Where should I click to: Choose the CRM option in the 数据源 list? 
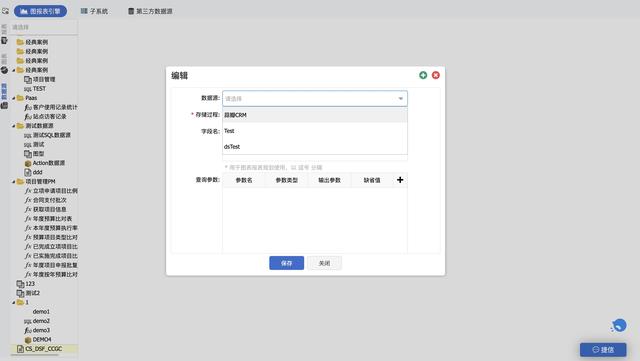point(315,115)
